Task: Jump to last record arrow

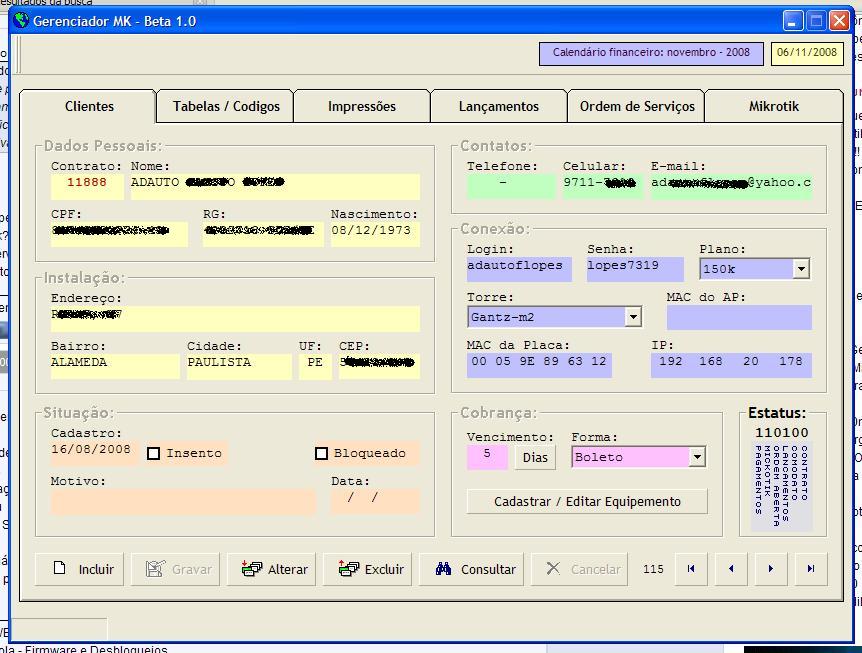Action: point(811,569)
